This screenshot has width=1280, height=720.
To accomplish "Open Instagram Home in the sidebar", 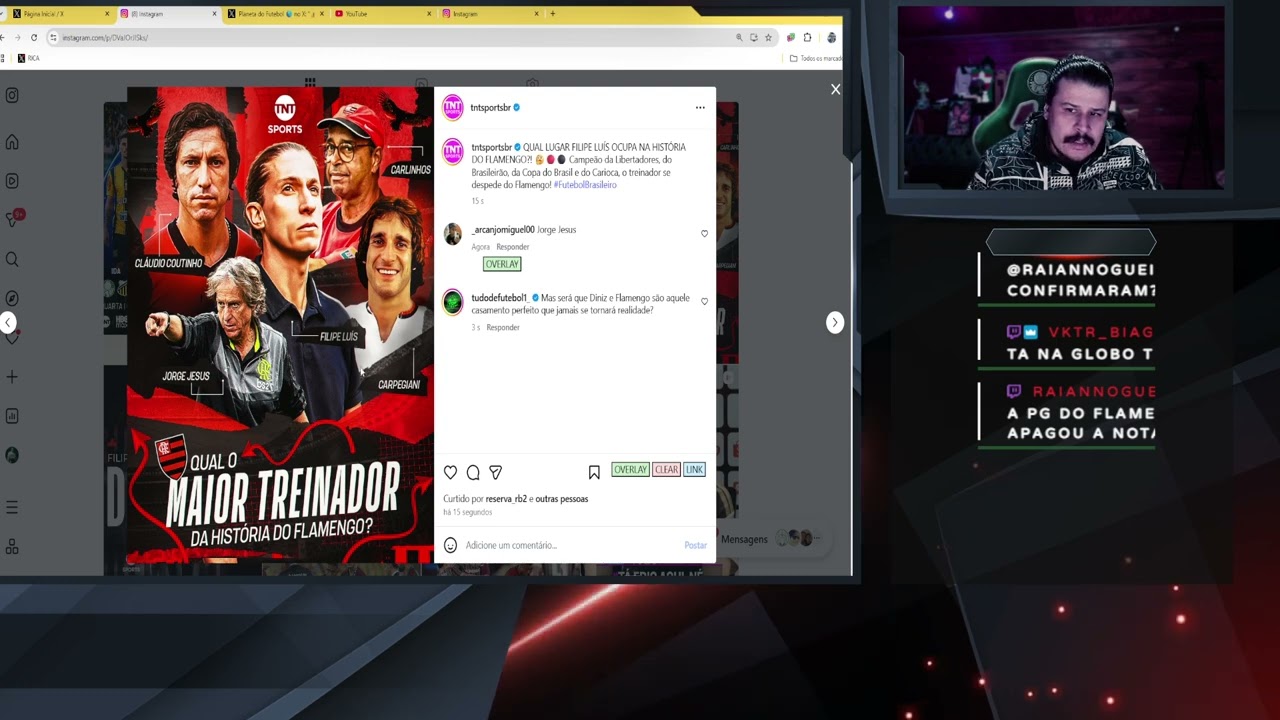I will click(12, 142).
